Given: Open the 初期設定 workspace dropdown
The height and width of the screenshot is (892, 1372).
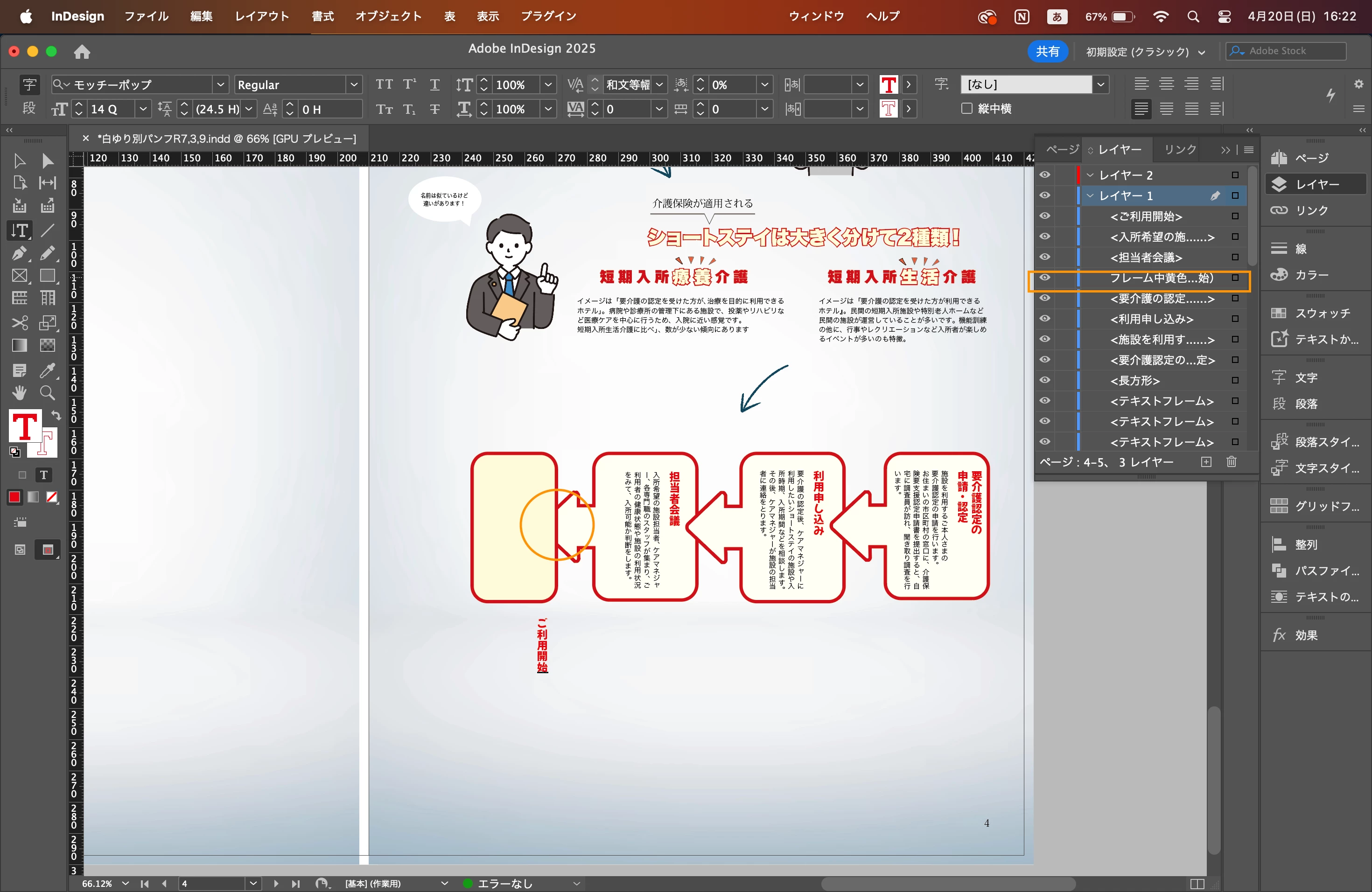Looking at the screenshot, I should click(1145, 52).
